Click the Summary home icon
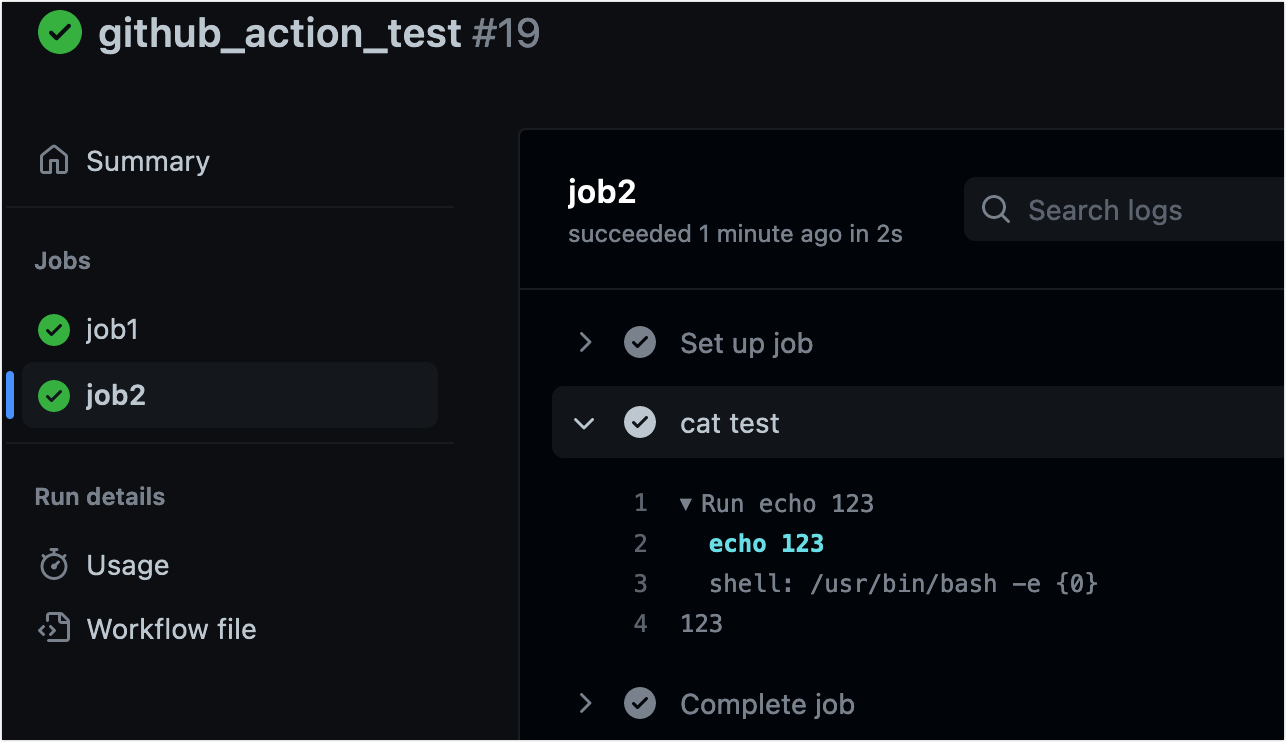Screen dimensions: 1286x742 53,160
